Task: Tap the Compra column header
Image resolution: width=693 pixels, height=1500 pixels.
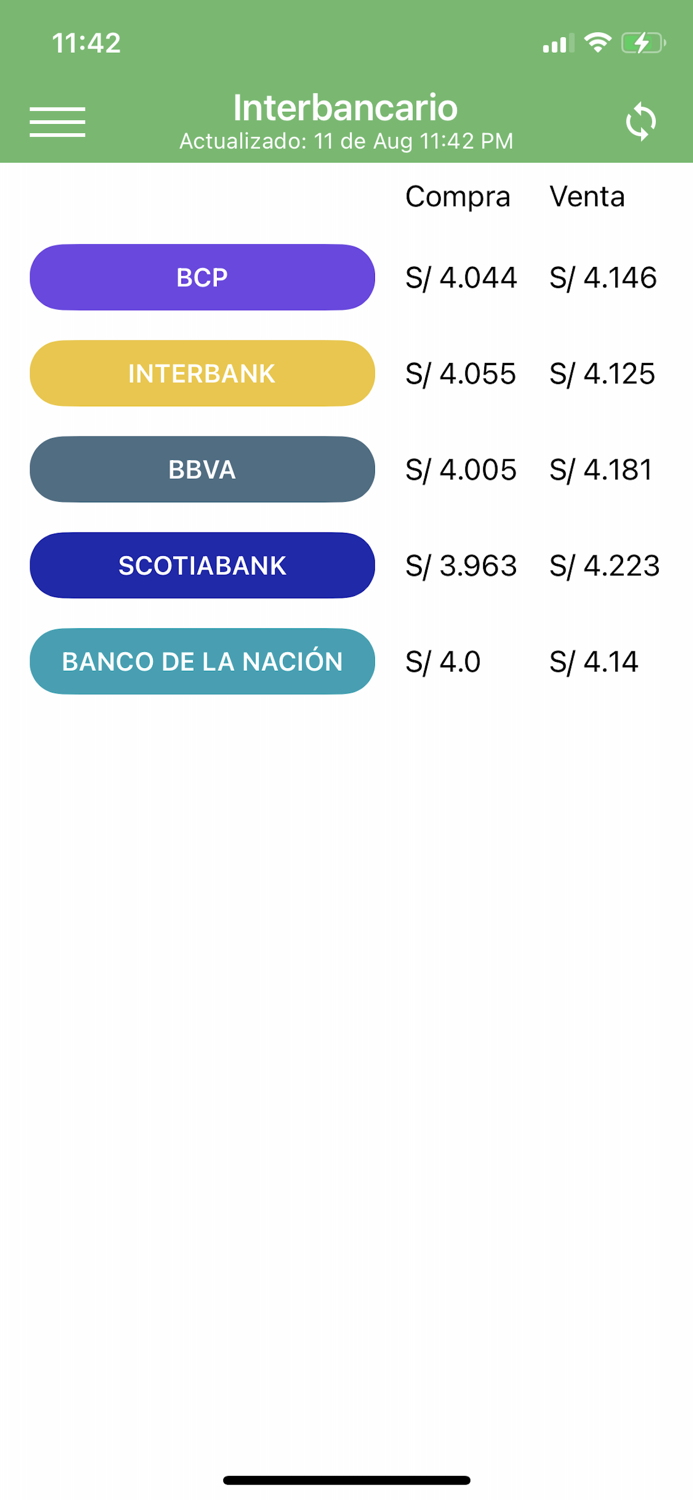Action: 458,196
